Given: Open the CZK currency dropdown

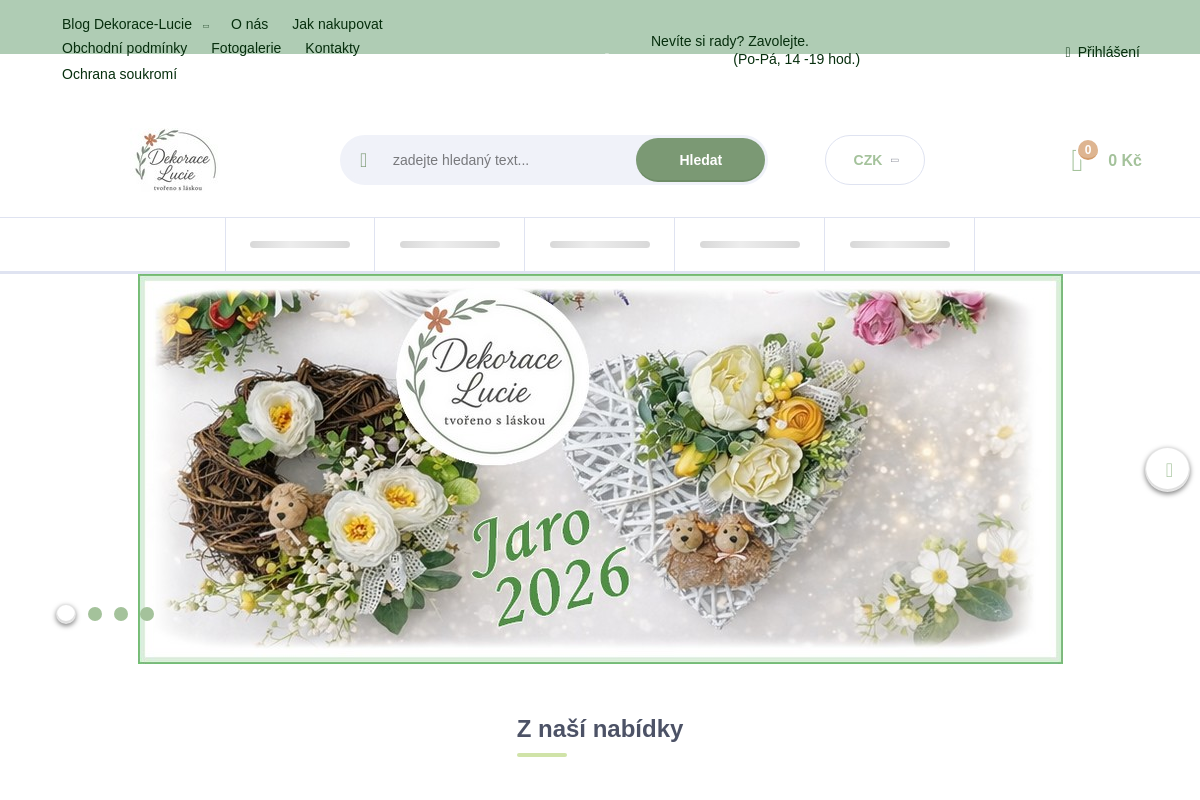Looking at the screenshot, I should click(x=875, y=160).
